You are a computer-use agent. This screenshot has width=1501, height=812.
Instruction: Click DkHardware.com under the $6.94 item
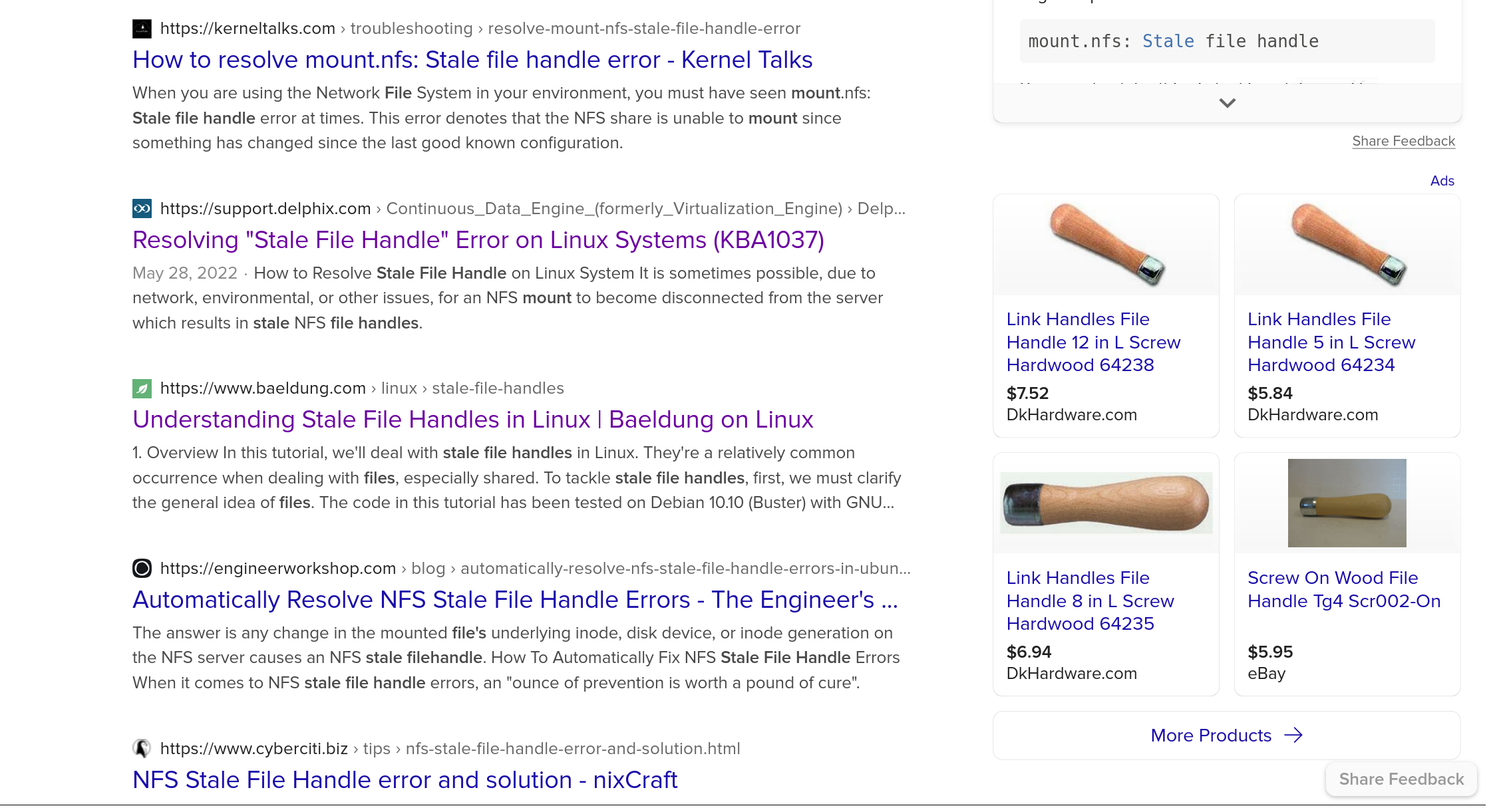click(x=1071, y=674)
